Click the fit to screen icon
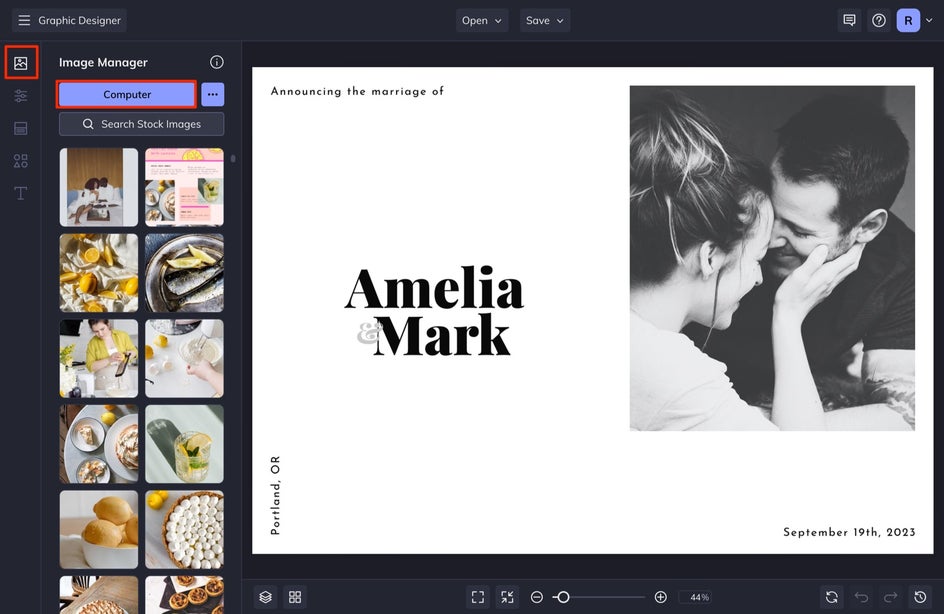This screenshot has width=944, height=614. (x=478, y=597)
